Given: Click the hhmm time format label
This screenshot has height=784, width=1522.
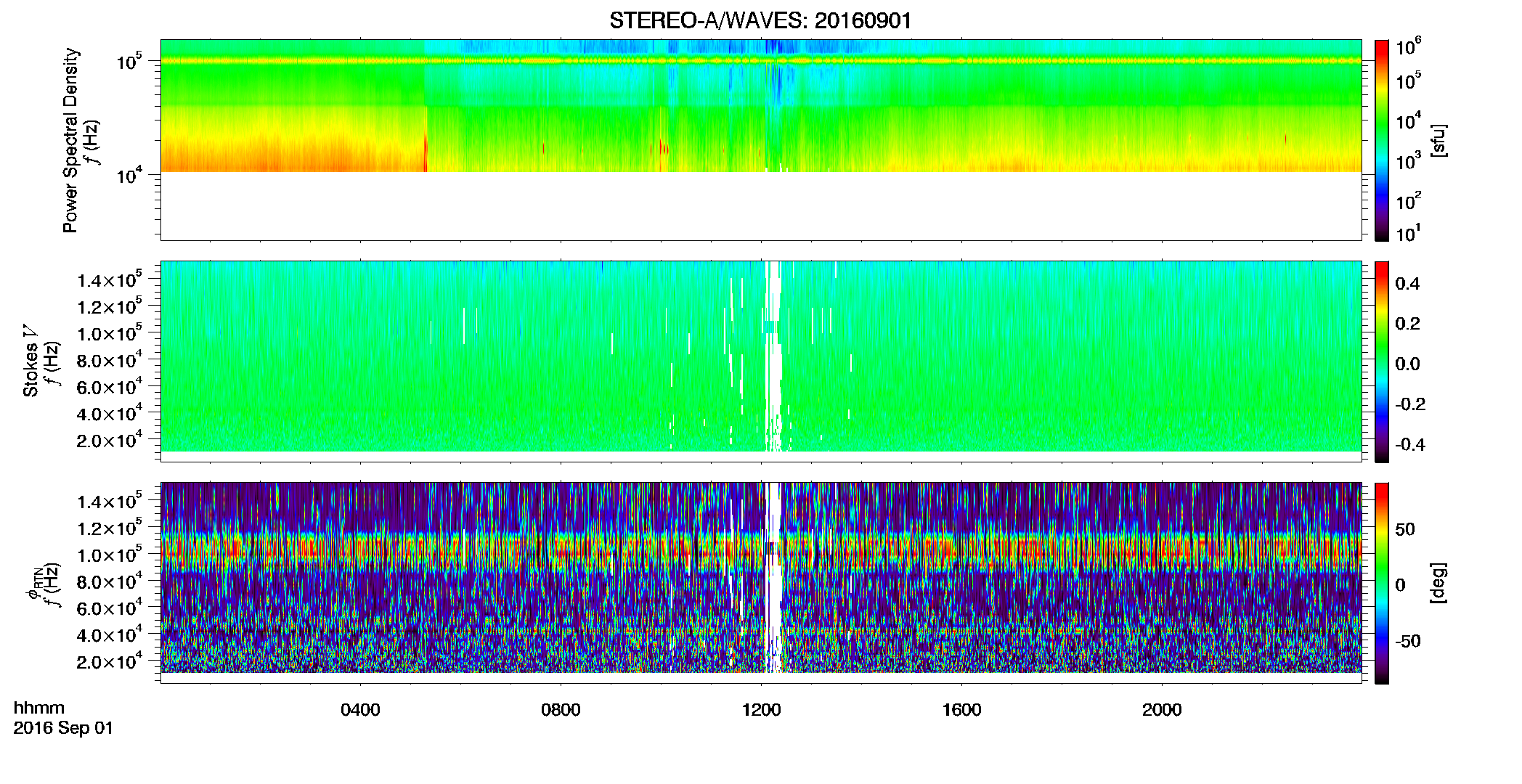Looking at the screenshot, I should pos(39,708).
